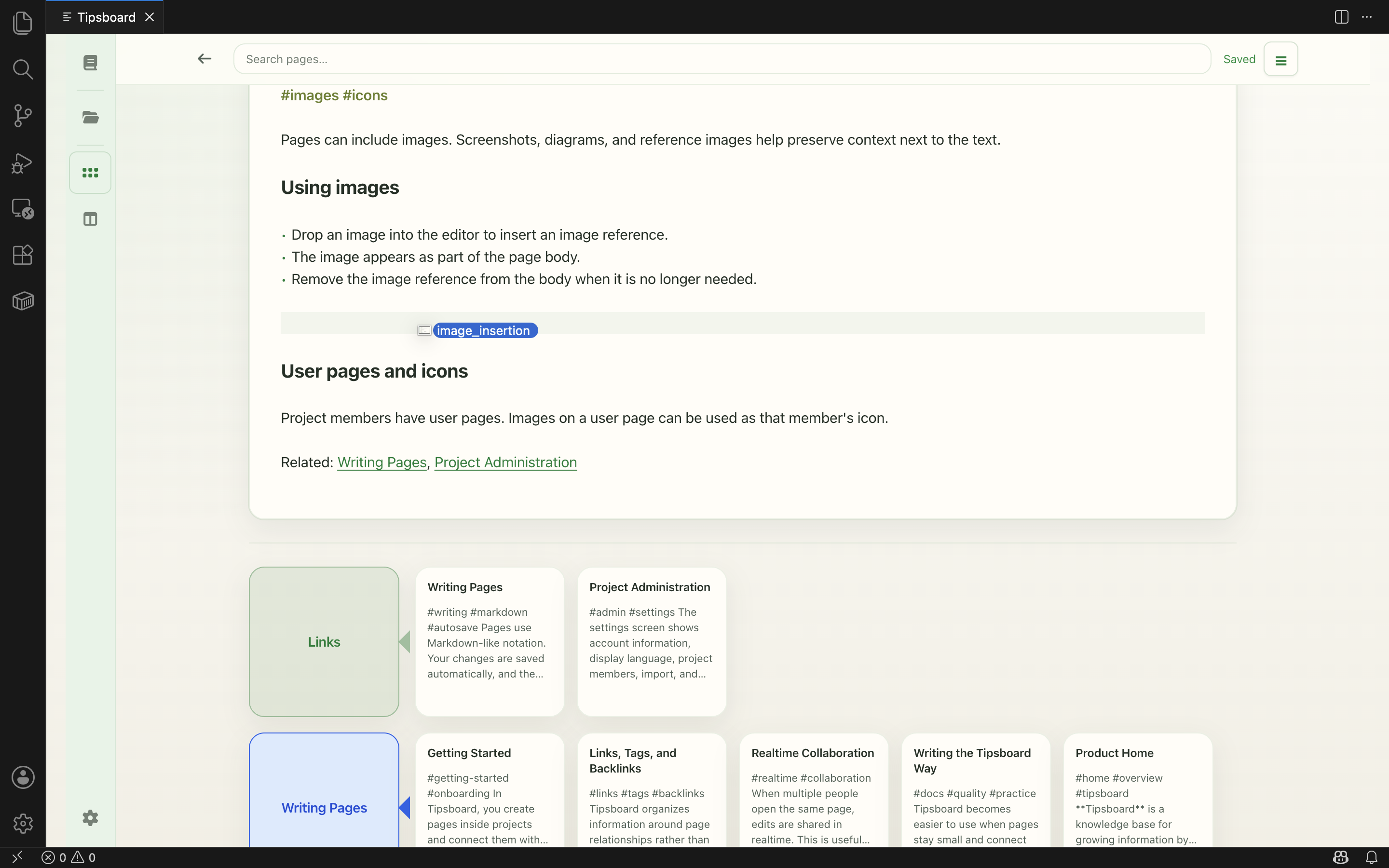The width and height of the screenshot is (1389, 868).
Task: Open the Explorer view in activity bar
Action: coord(23,23)
